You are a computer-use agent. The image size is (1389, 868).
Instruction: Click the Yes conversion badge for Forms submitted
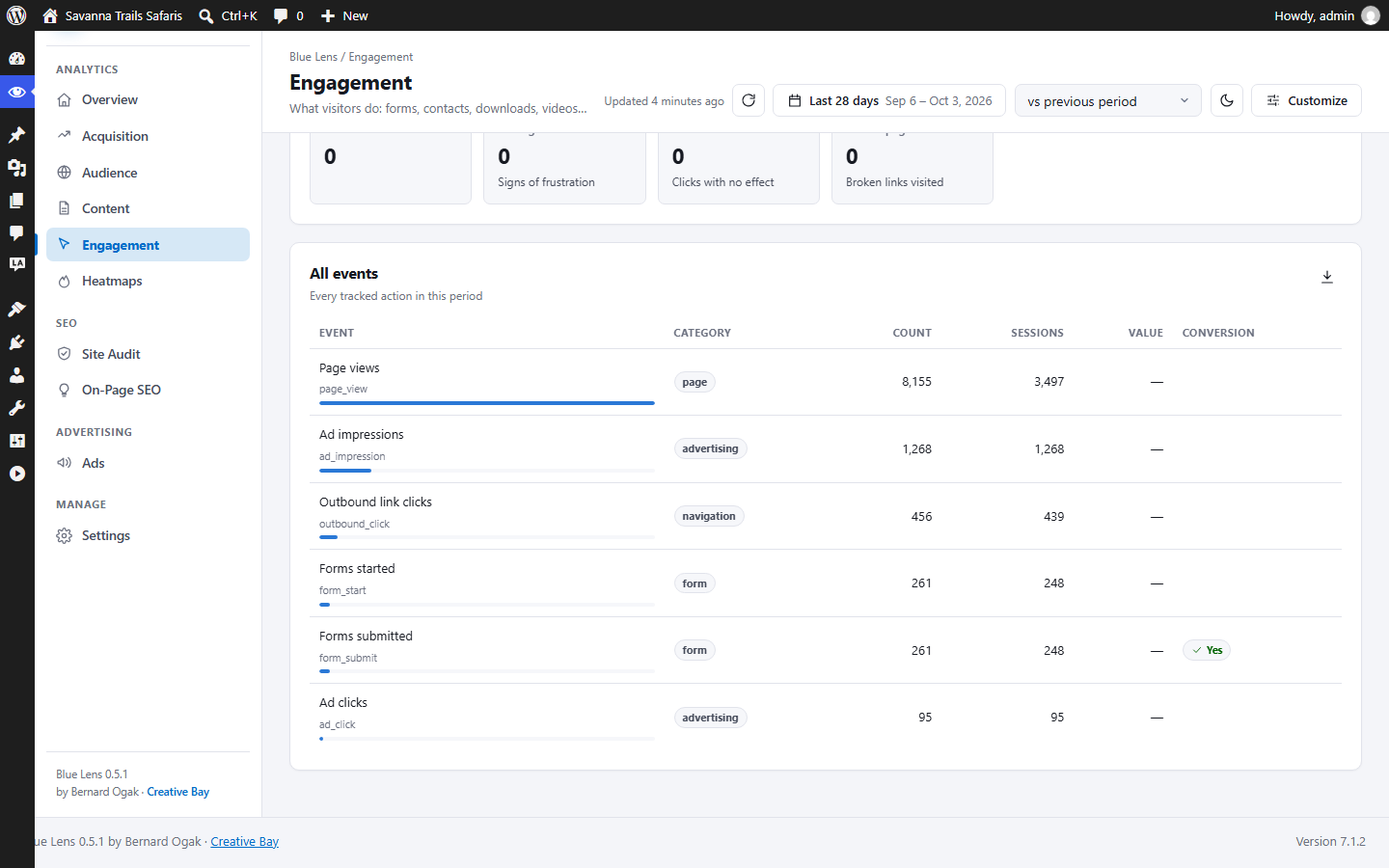click(x=1207, y=650)
